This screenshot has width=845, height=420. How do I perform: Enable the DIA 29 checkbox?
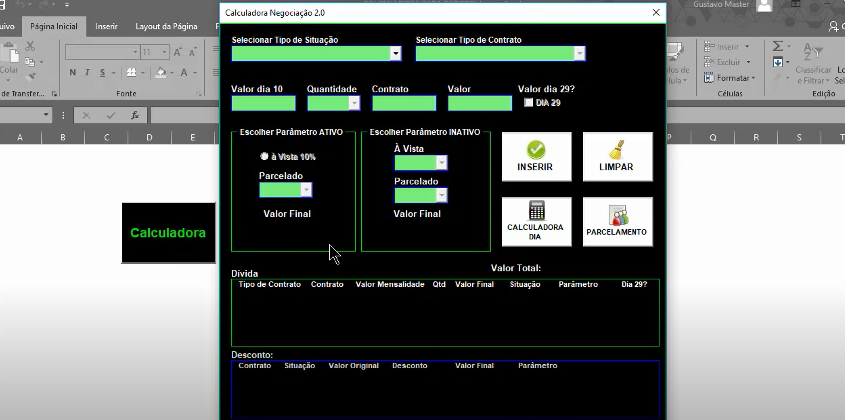tap(529, 102)
